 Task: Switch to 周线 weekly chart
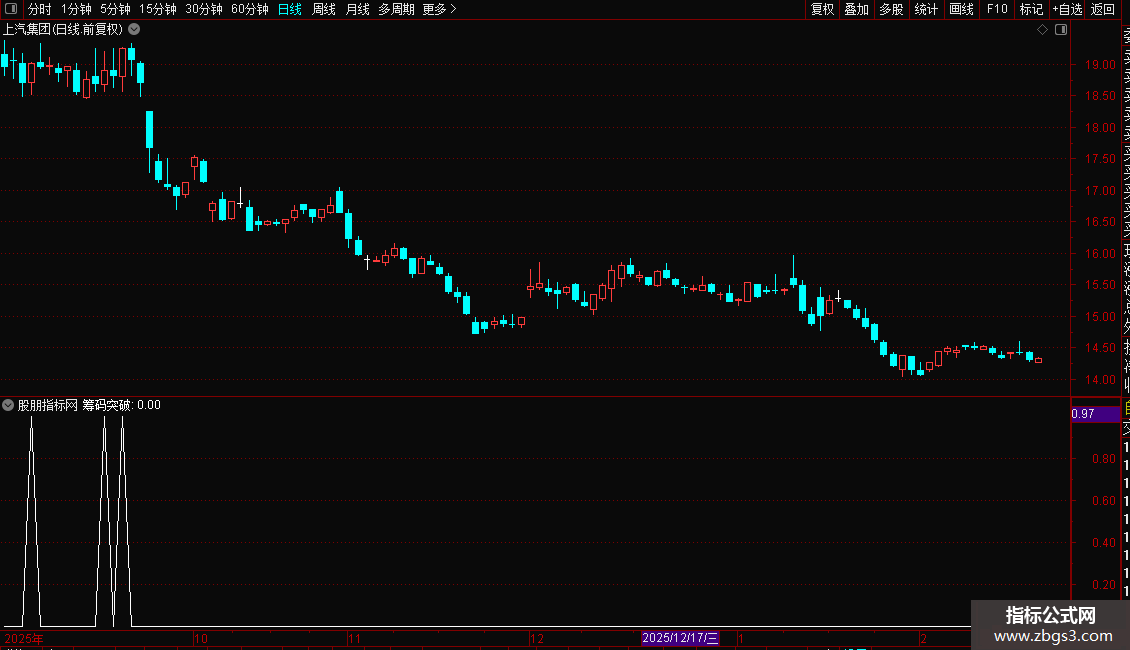324,9
